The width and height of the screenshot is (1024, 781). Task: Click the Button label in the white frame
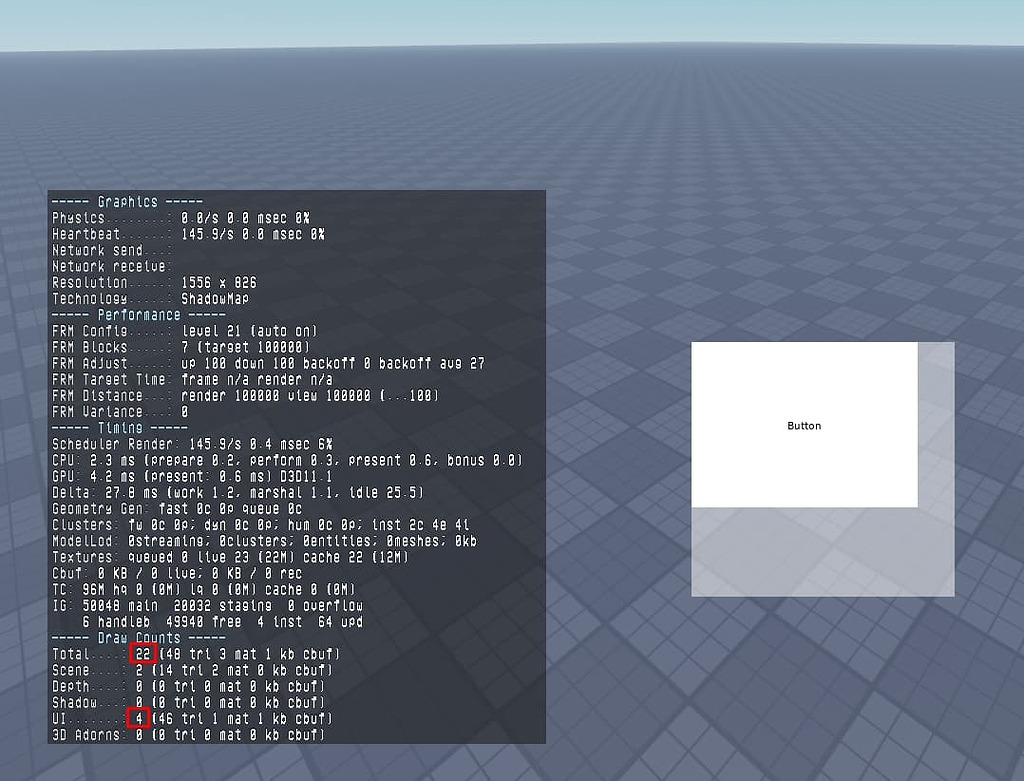pos(804,425)
